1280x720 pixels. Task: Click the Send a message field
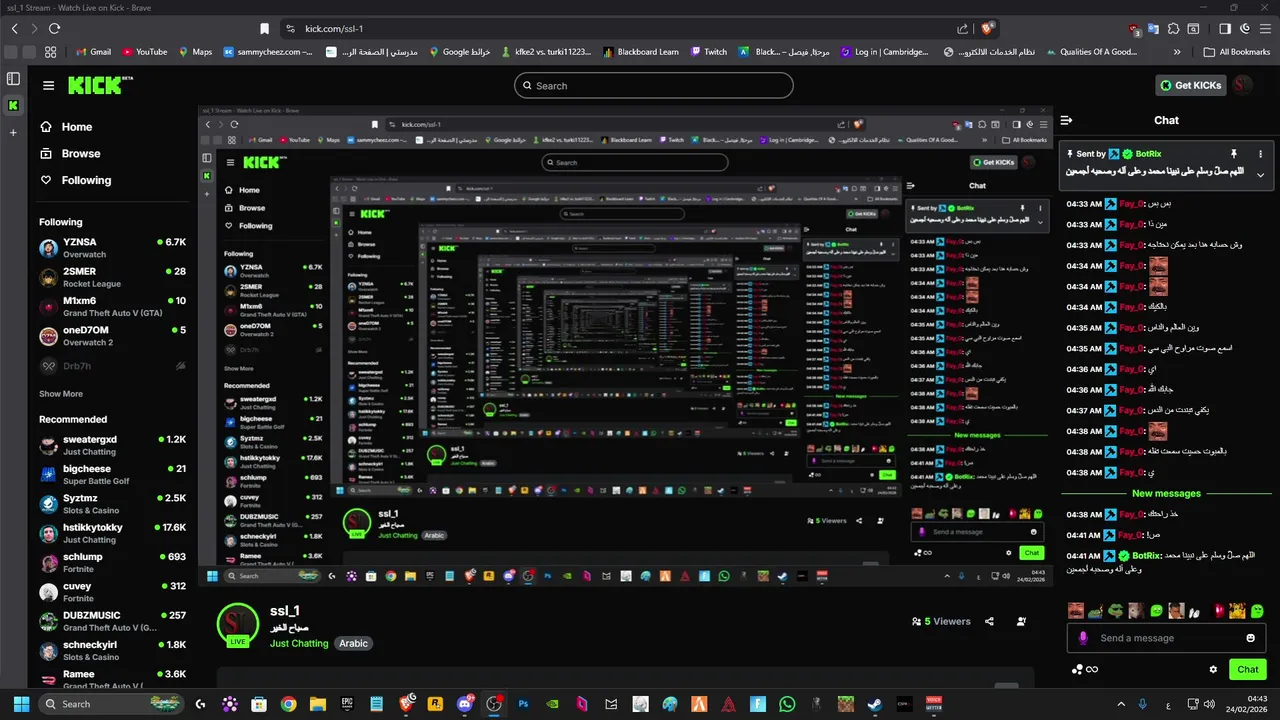coord(1166,638)
